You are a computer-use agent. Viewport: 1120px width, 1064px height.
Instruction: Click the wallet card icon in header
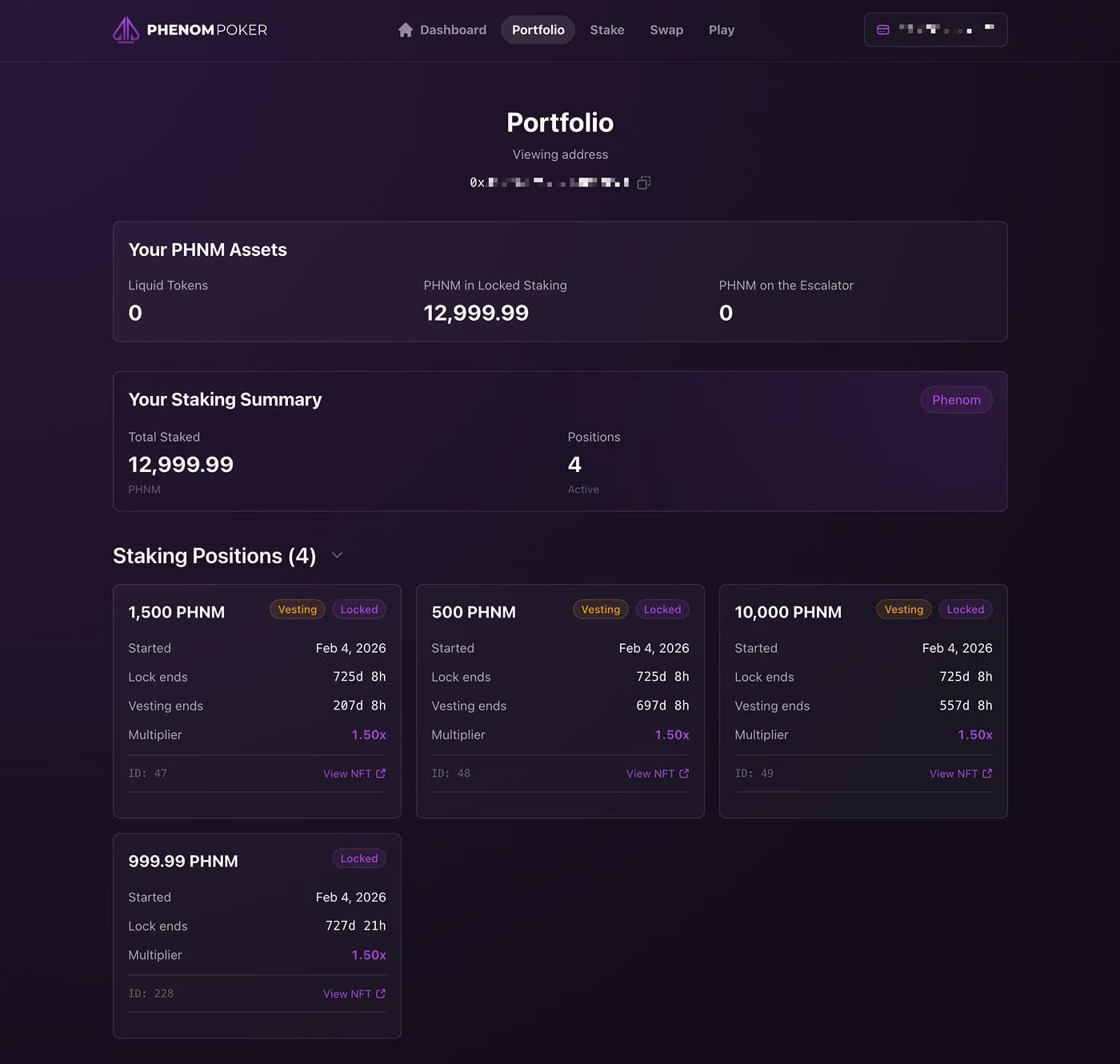tap(883, 30)
